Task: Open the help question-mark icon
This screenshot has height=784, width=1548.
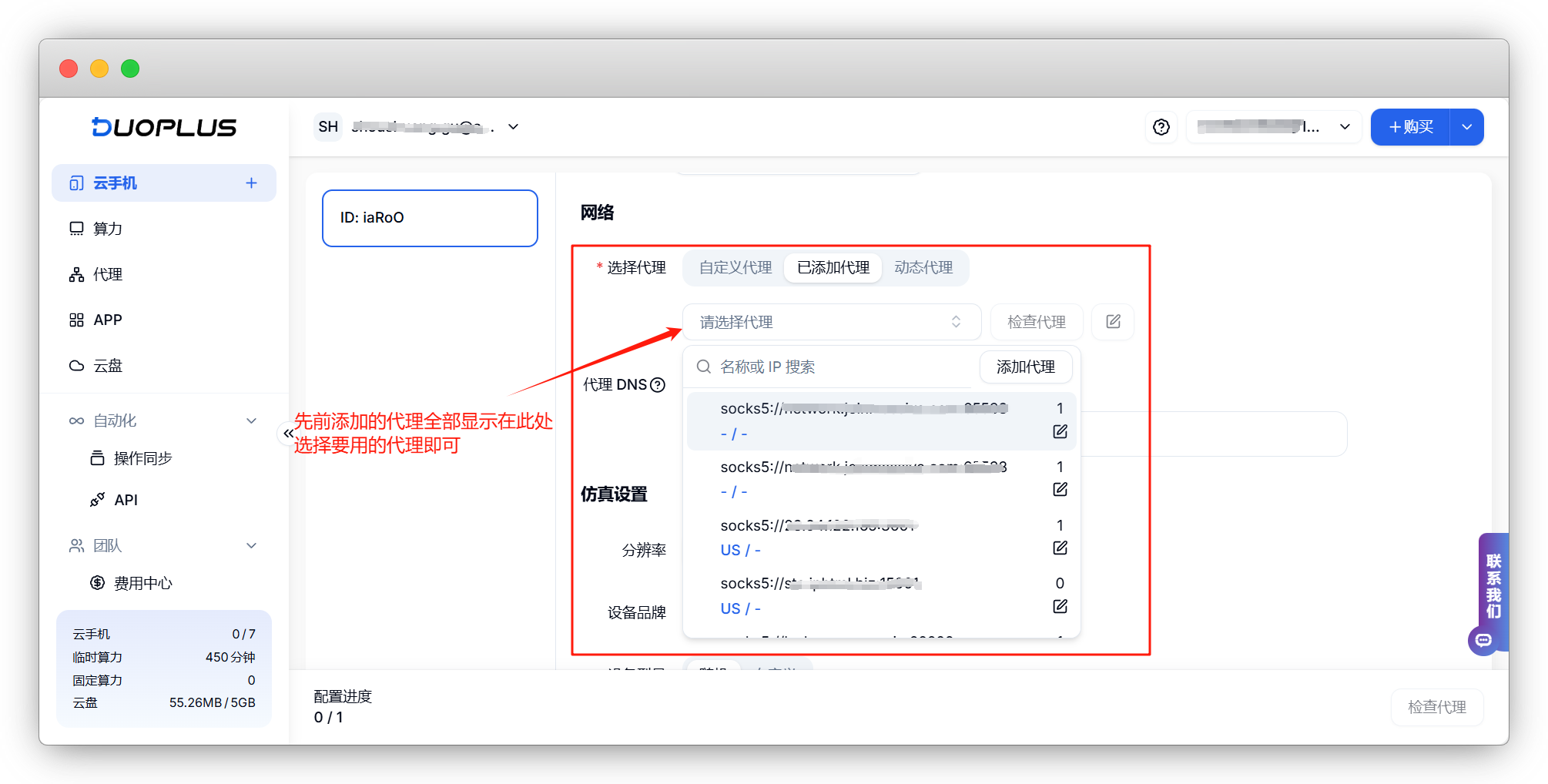Action: (1161, 127)
